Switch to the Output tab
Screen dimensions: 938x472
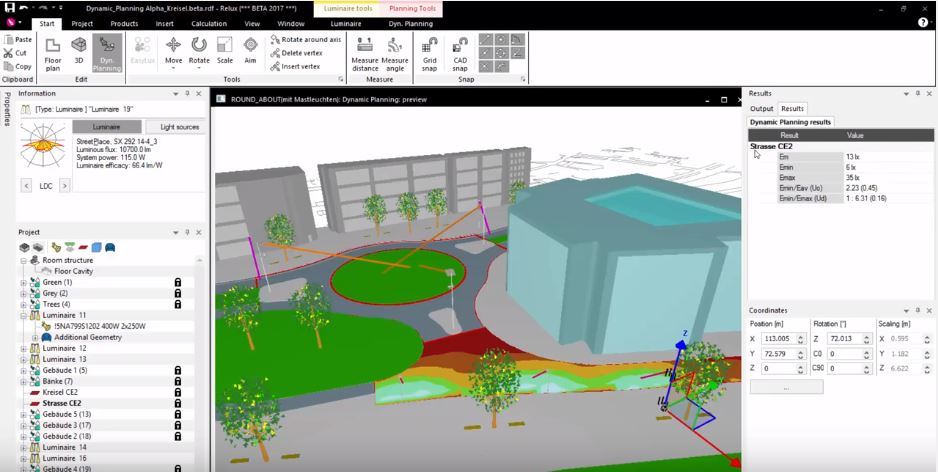762,108
